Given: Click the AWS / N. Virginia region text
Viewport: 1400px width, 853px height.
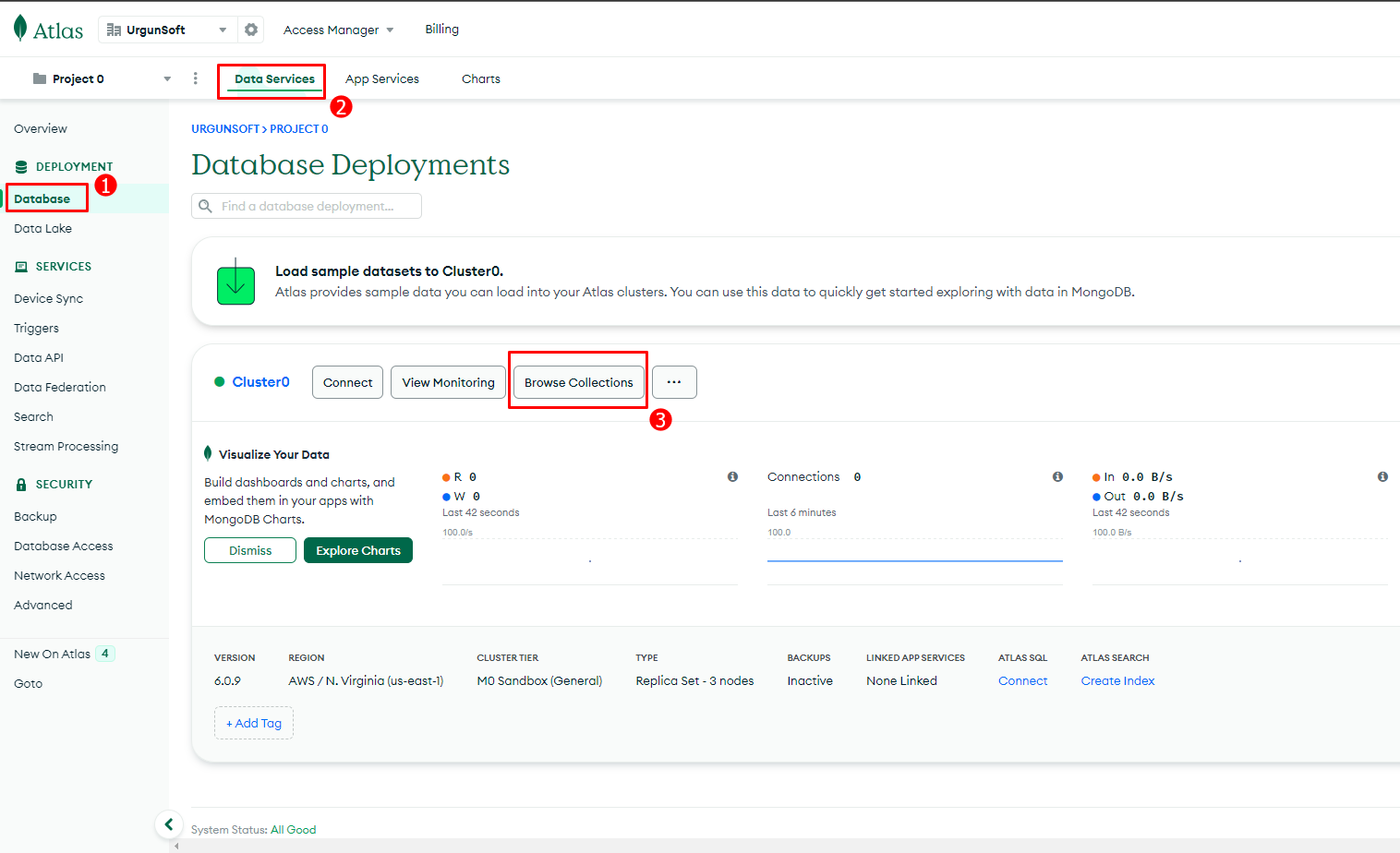Looking at the screenshot, I should tap(366, 680).
